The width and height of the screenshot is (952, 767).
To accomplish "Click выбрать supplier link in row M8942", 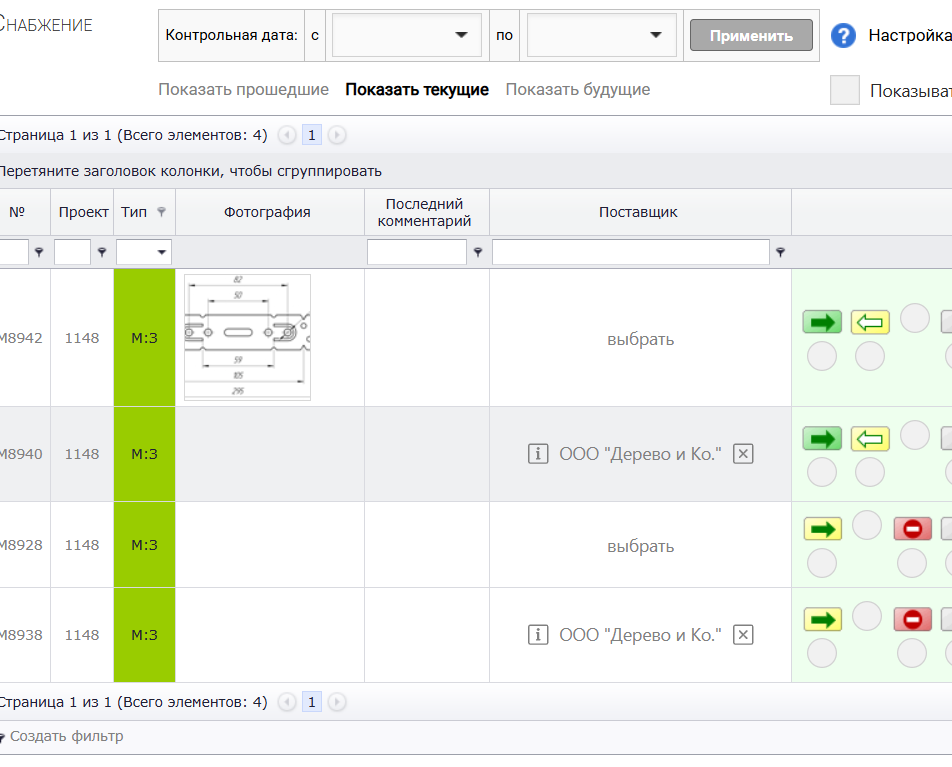I will tap(640, 339).
